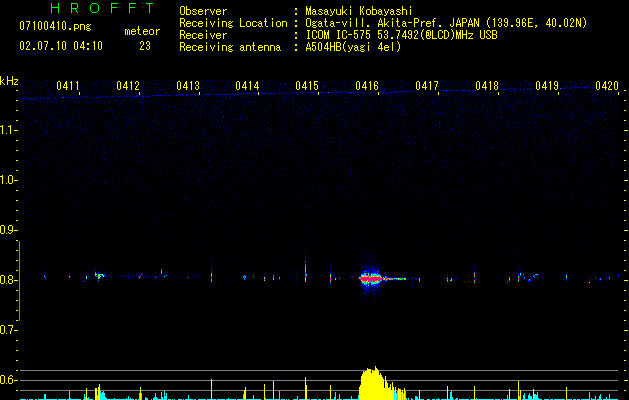Screen dimensions: 629x400
Task: Click observer name Masayuki Kobayashi
Action: click(x=359, y=12)
